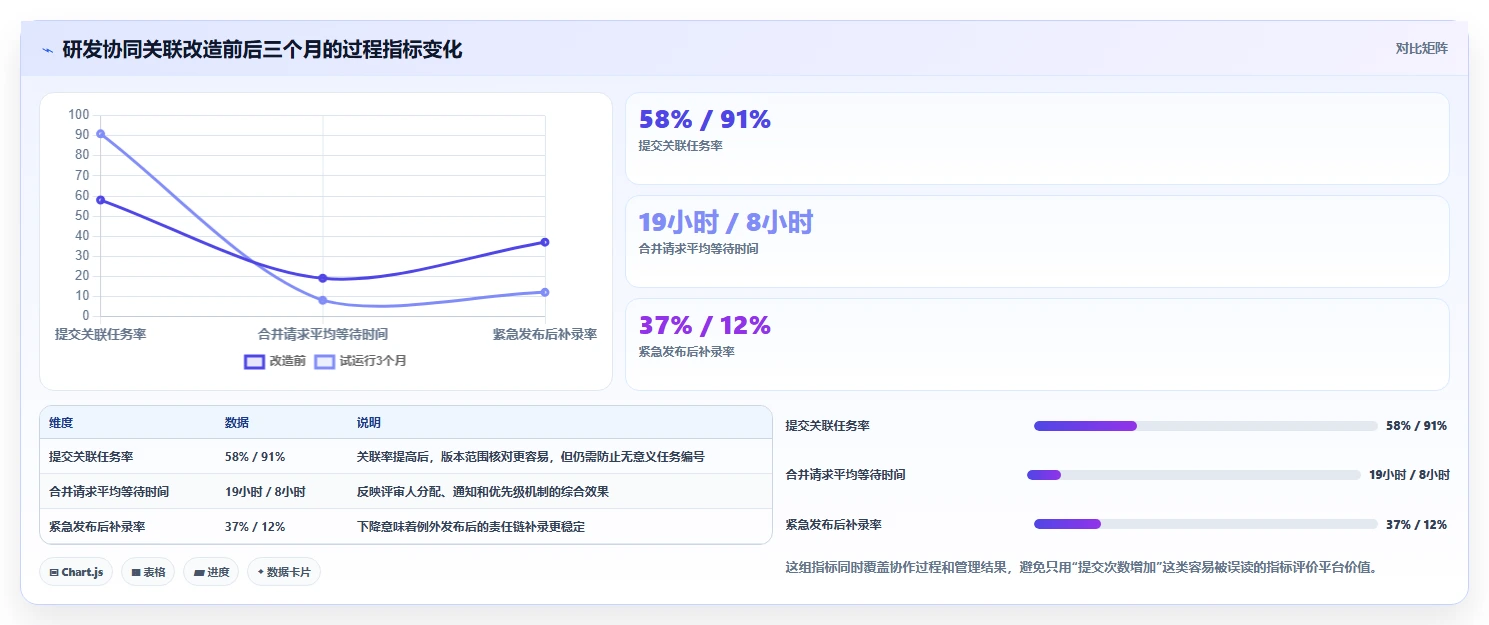Click the table cell 37% / 12%
This screenshot has width=1489, height=625.
point(255,526)
